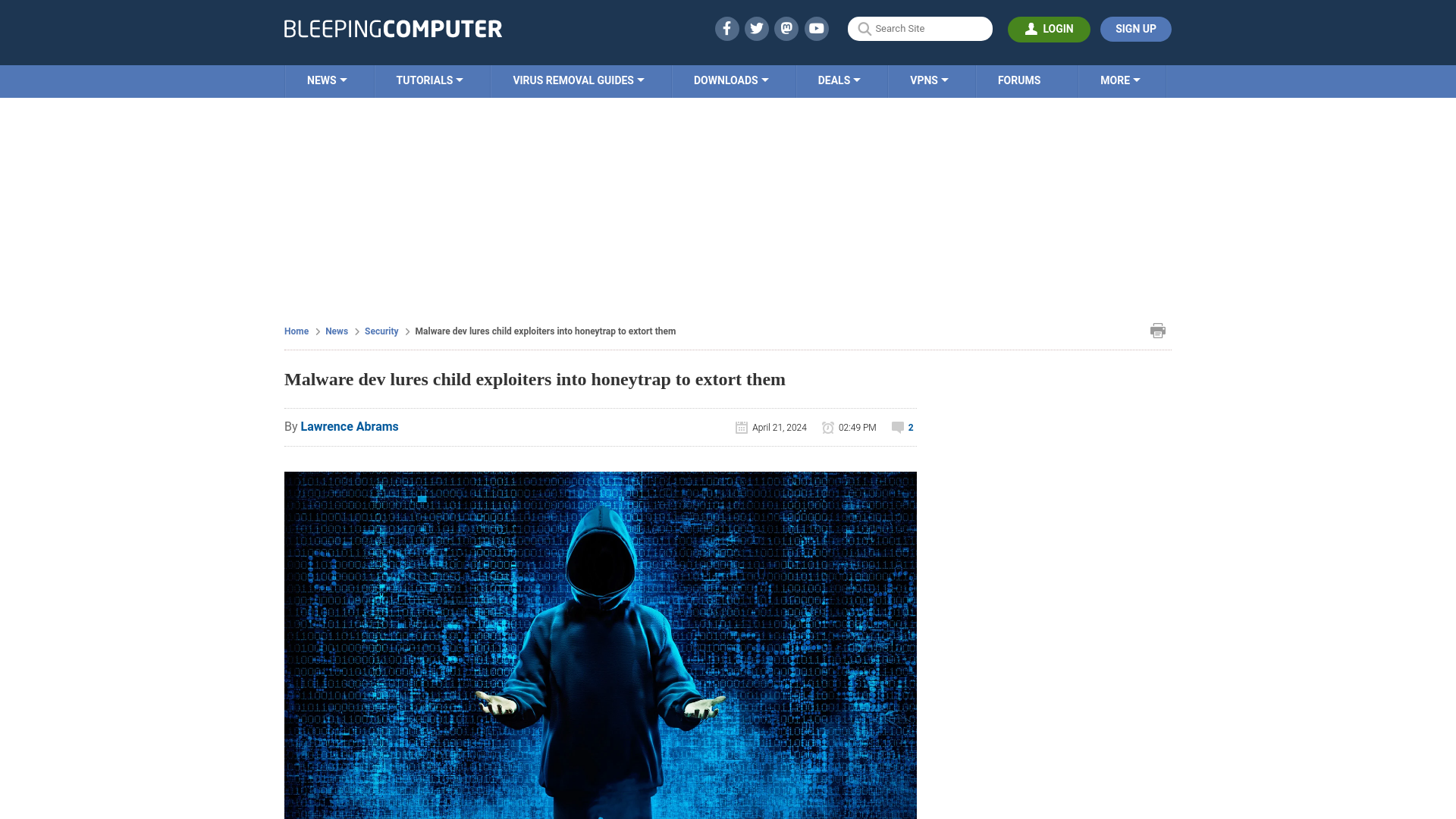The image size is (1456, 819).
Task: Click the Lawrence Abrams author link
Action: (x=349, y=426)
